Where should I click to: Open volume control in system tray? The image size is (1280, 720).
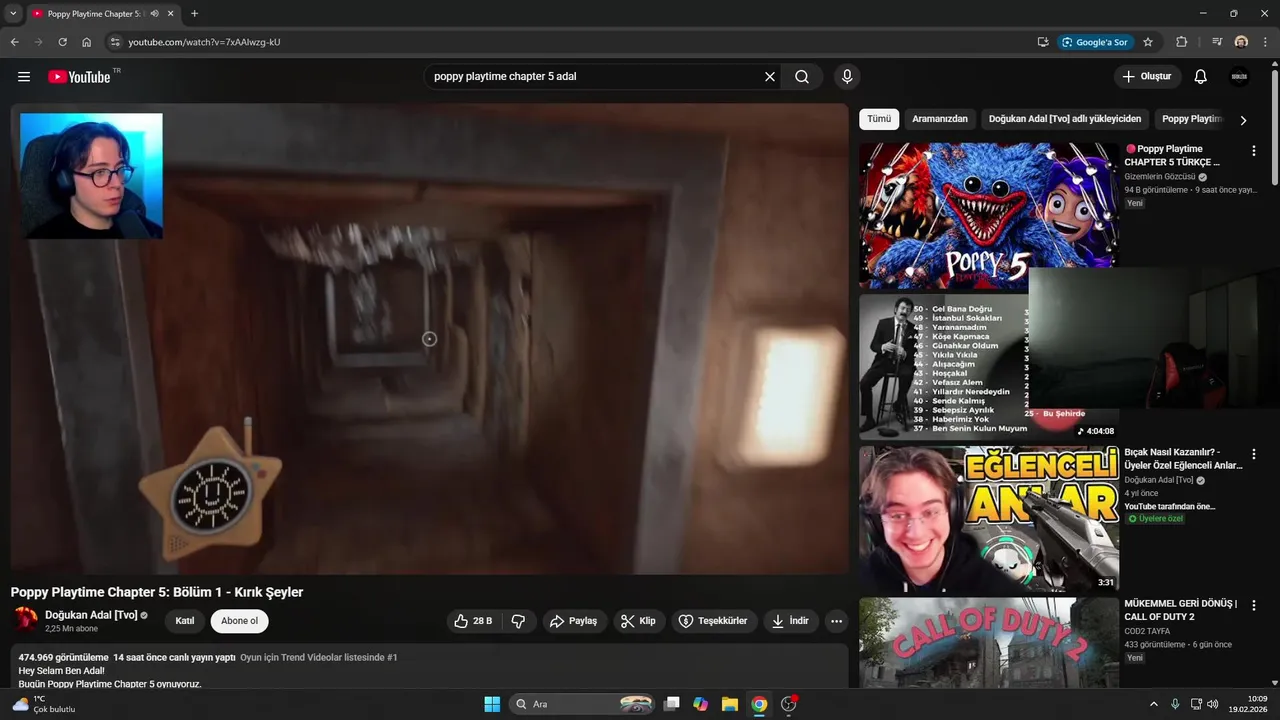[1212, 704]
